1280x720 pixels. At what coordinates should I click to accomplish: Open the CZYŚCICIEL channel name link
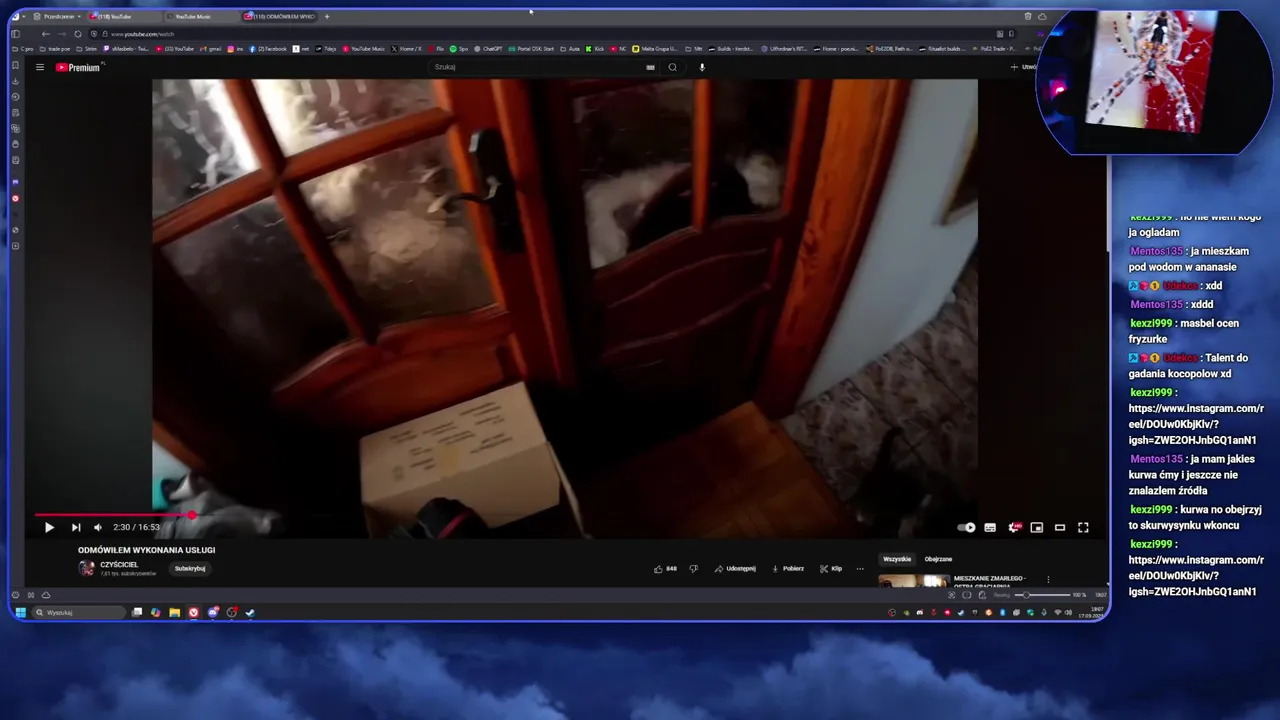(x=119, y=564)
